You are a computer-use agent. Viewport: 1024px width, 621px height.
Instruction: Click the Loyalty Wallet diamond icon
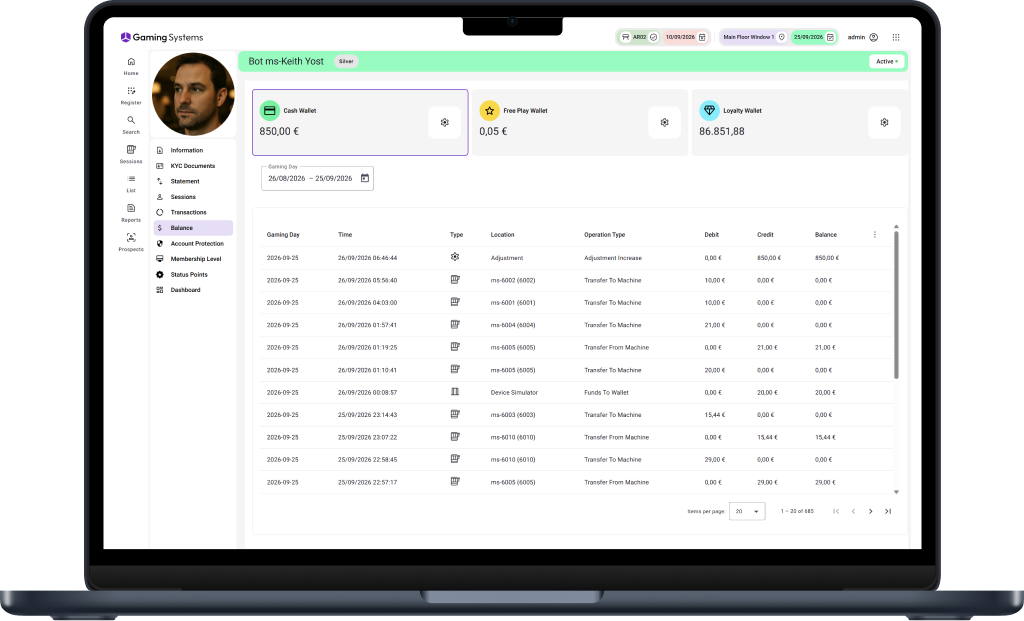point(709,110)
